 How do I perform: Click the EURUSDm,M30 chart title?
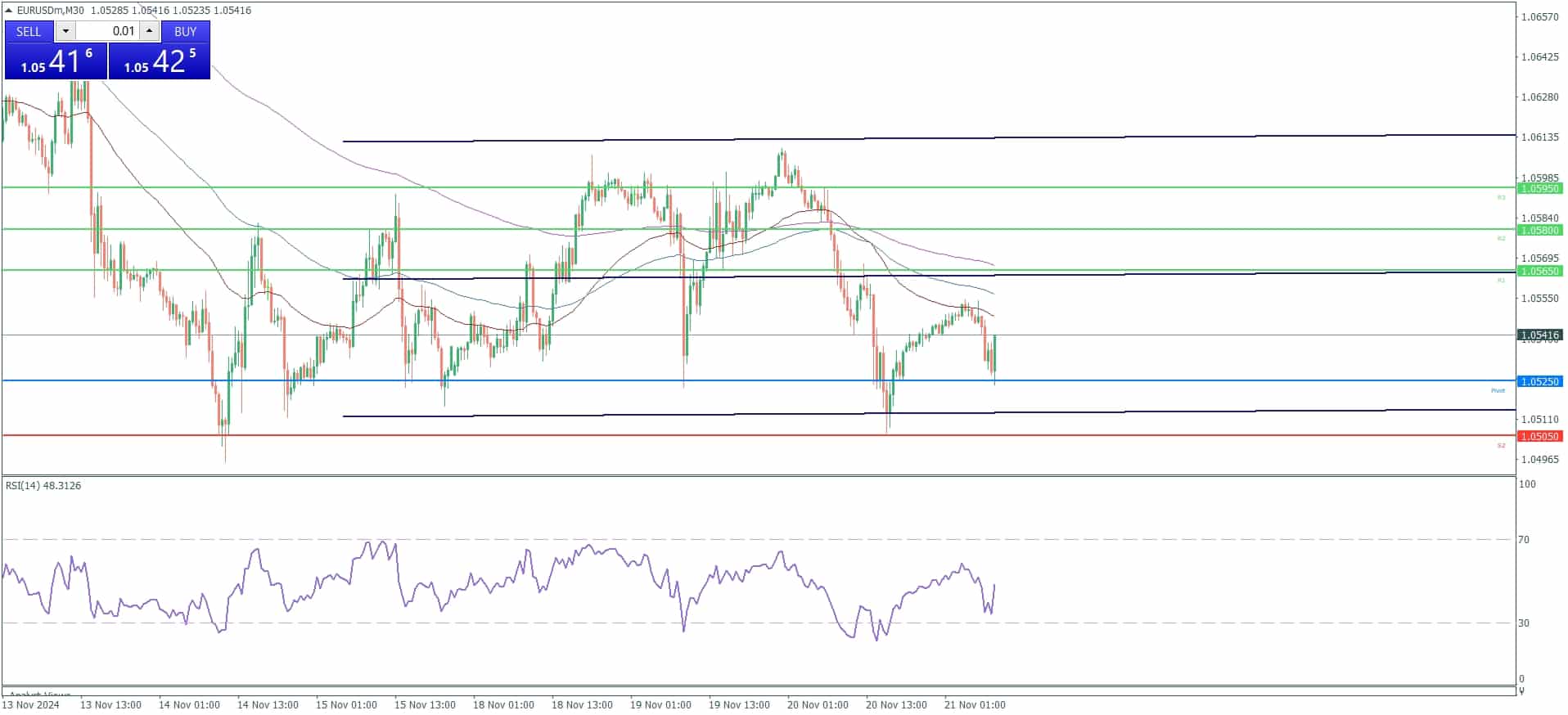tap(51, 11)
